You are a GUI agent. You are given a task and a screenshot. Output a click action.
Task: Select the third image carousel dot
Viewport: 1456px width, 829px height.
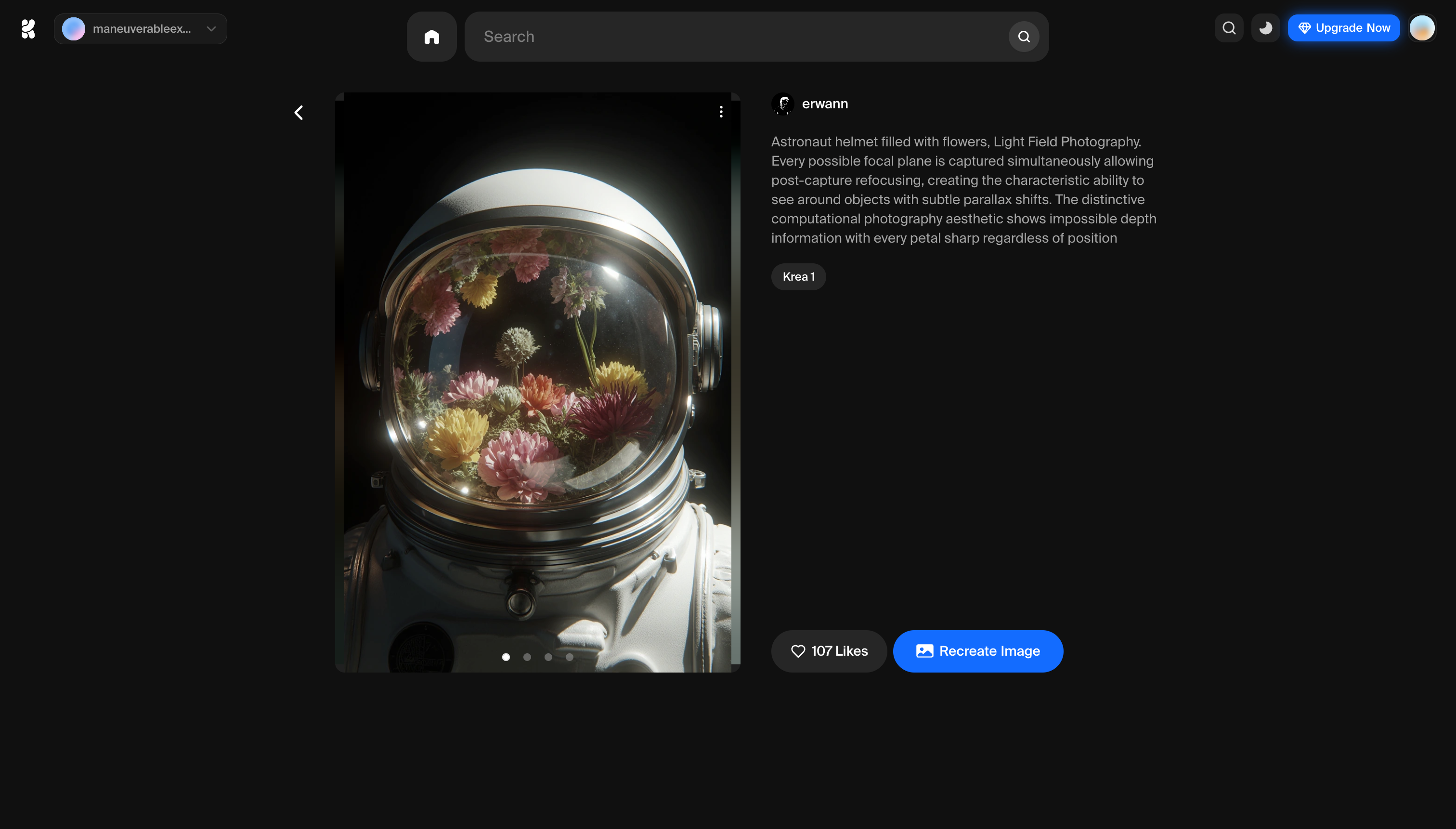point(548,657)
